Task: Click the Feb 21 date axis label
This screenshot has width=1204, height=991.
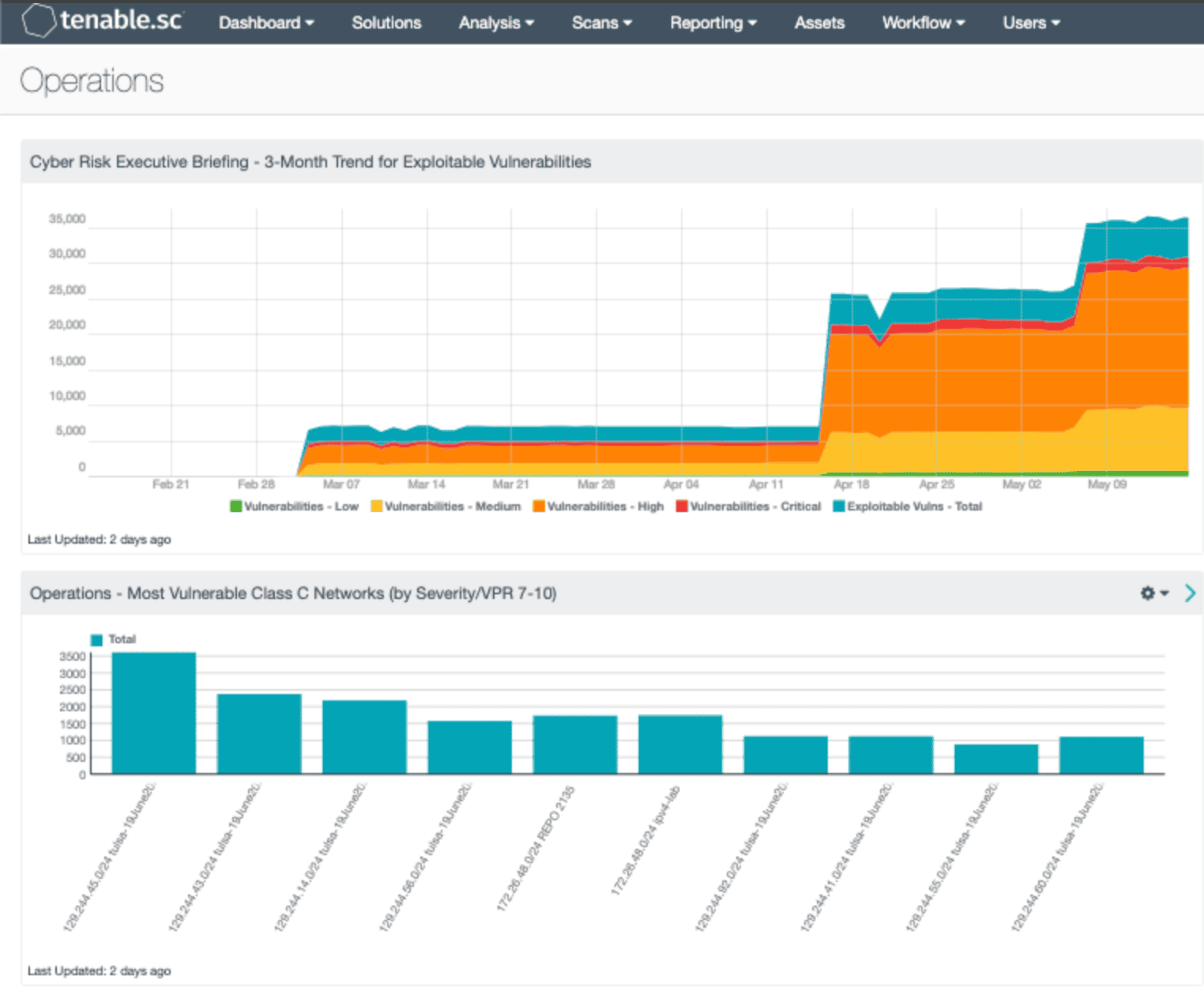Action: click(171, 484)
